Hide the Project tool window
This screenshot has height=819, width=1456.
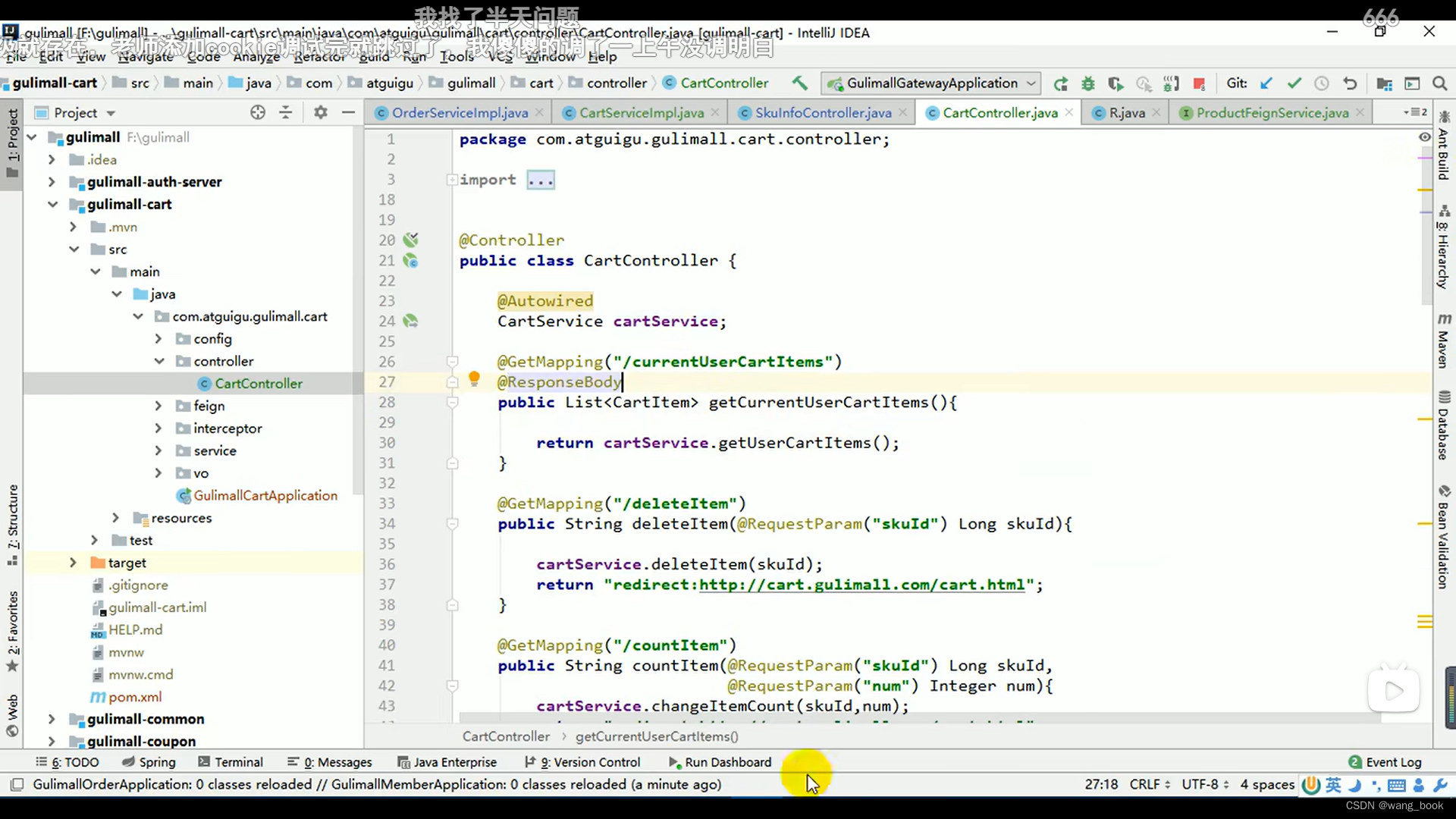click(x=348, y=112)
